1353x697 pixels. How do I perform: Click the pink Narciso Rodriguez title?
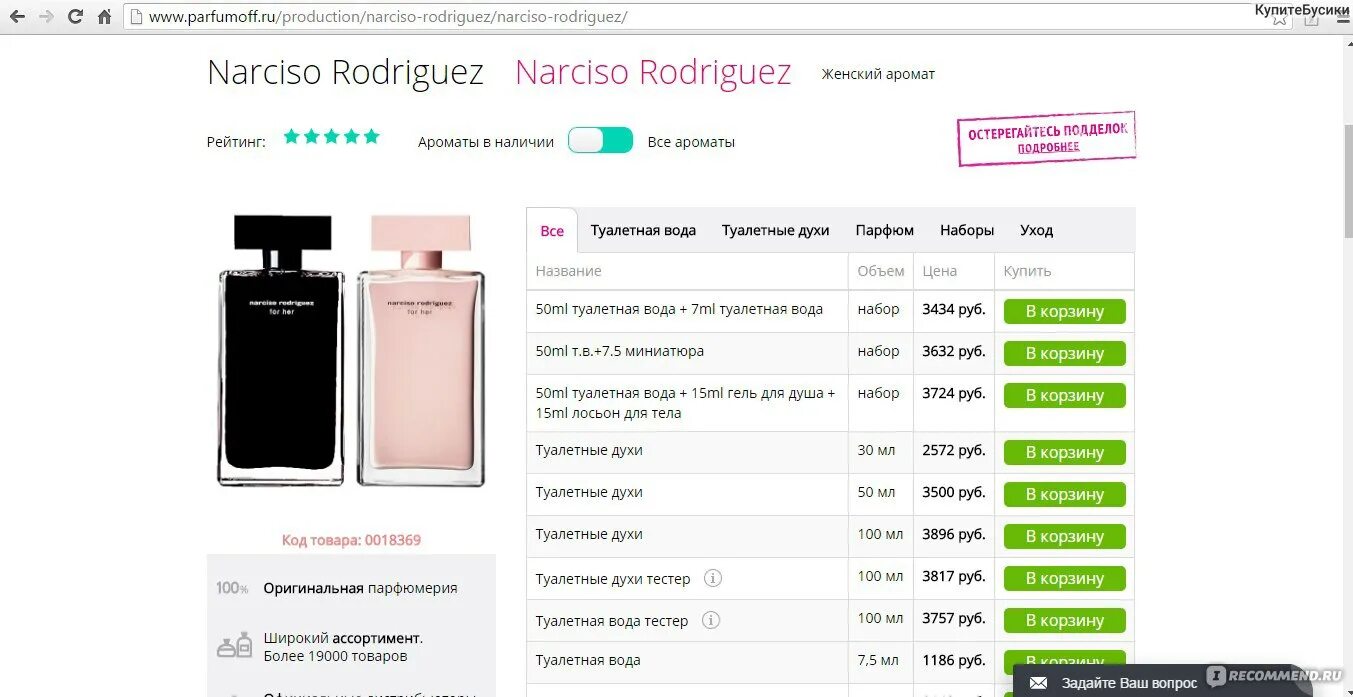(653, 72)
